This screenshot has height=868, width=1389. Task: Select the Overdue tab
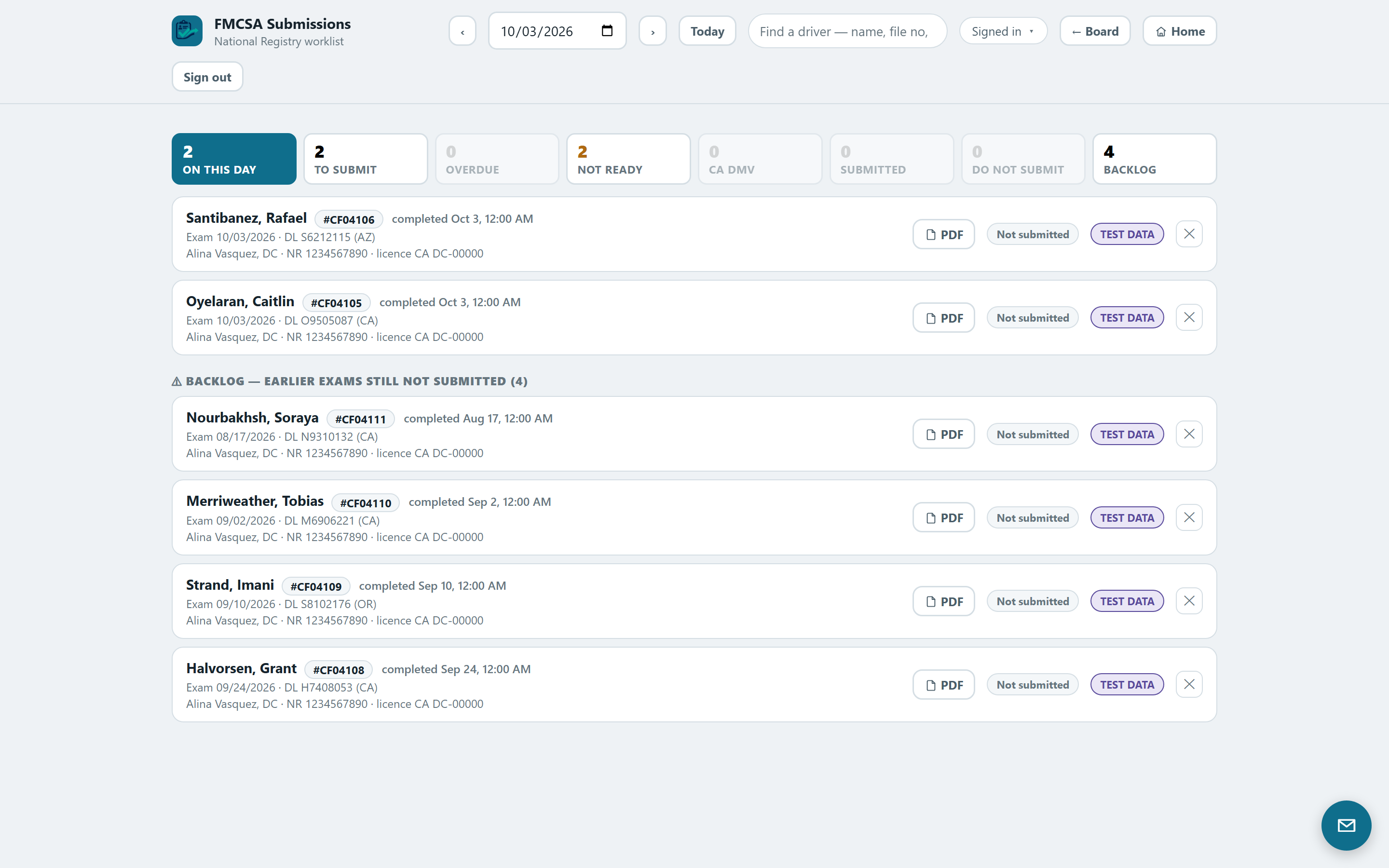pos(497,159)
